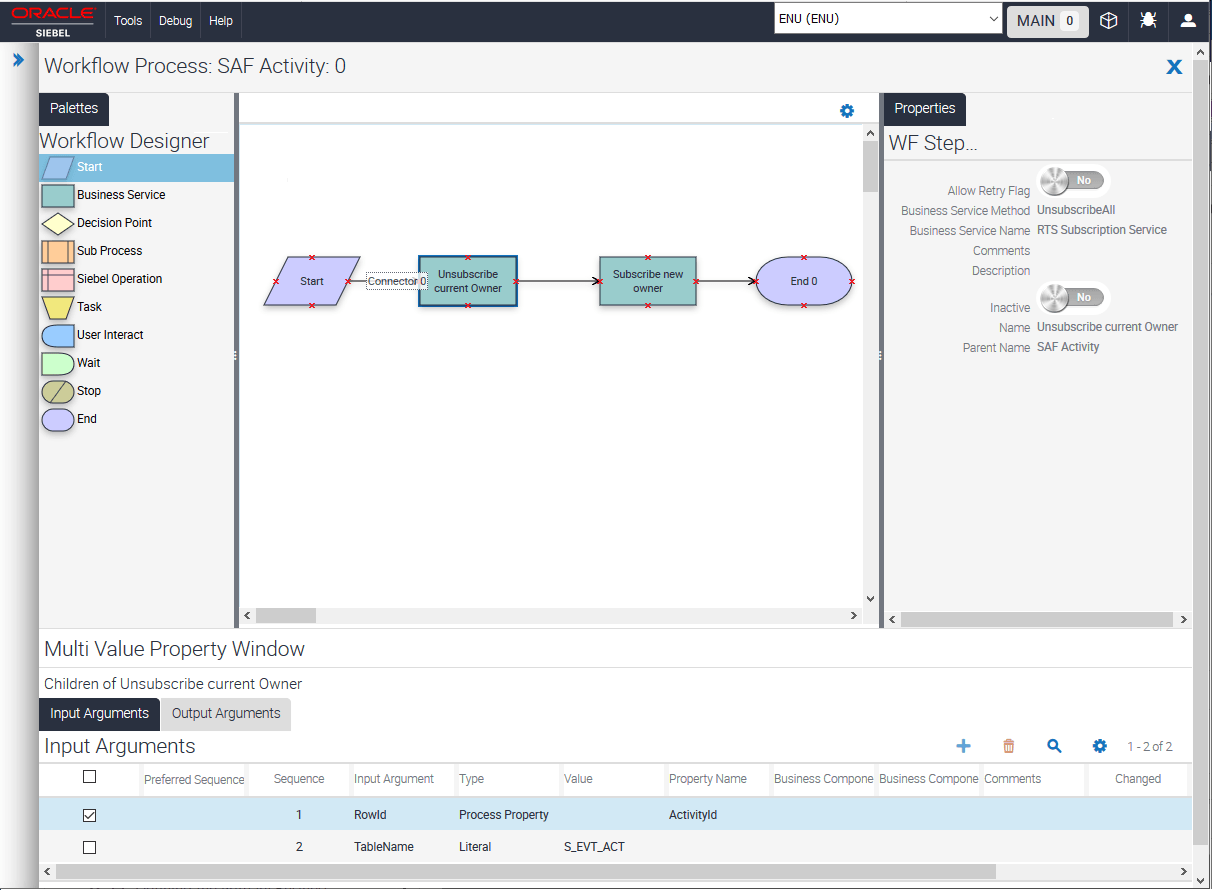Open the user profile icon

(x=1188, y=20)
